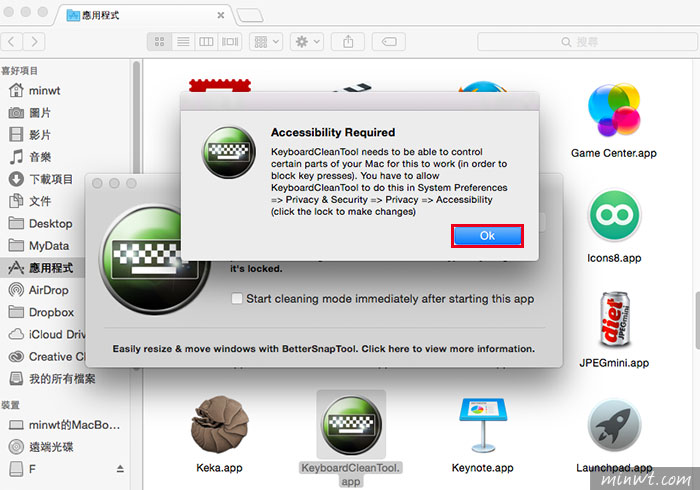Eject the F drive
Viewport: 700px width, 490px height.
click(x=120, y=469)
